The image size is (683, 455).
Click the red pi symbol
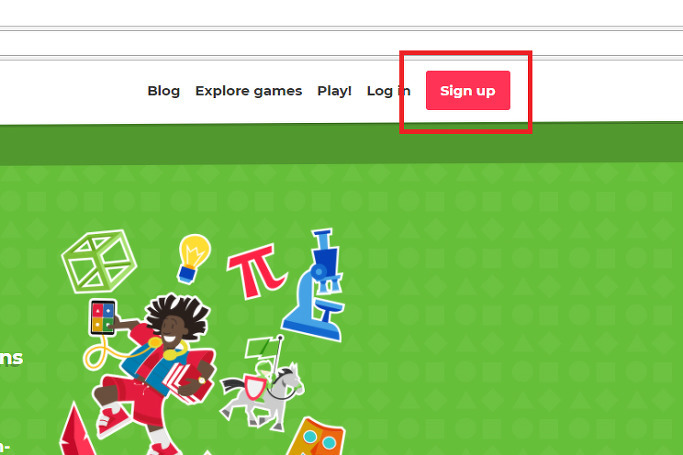(x=256, y=272)
